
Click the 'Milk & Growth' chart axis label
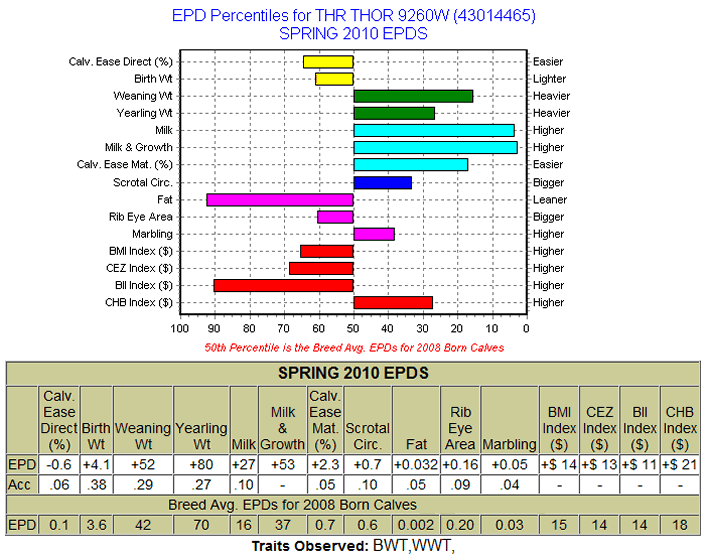pyautogui.click(x=138, y=147)
